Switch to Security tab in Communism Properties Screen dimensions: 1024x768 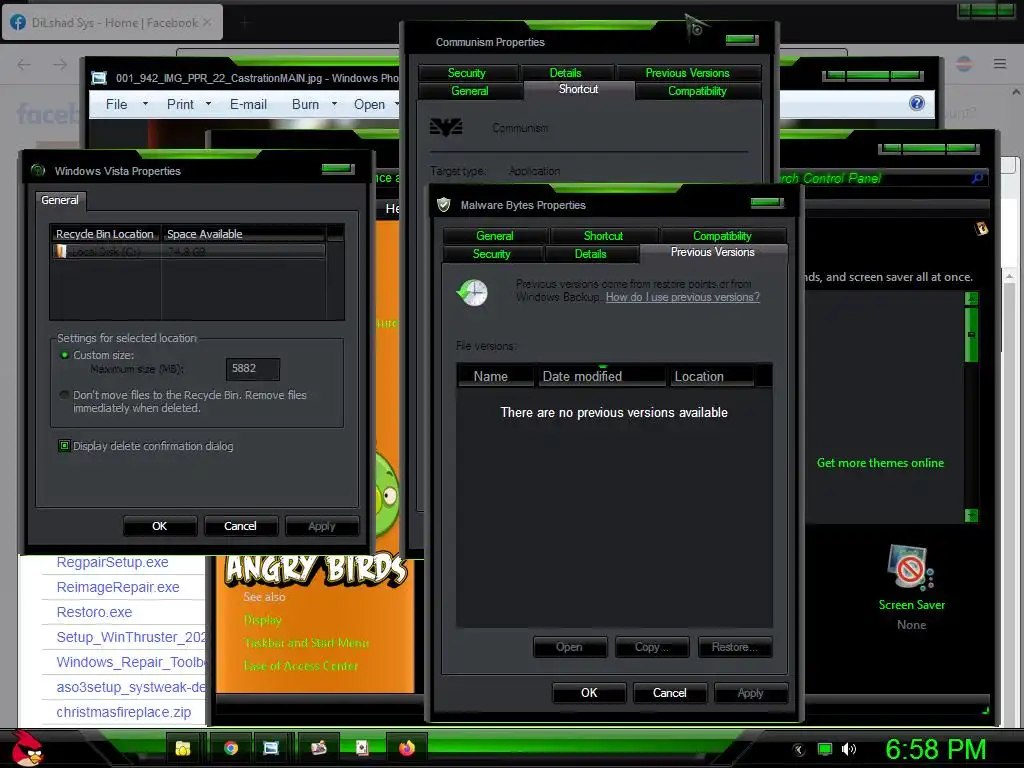pyautogui.click(x=467, y=72)
